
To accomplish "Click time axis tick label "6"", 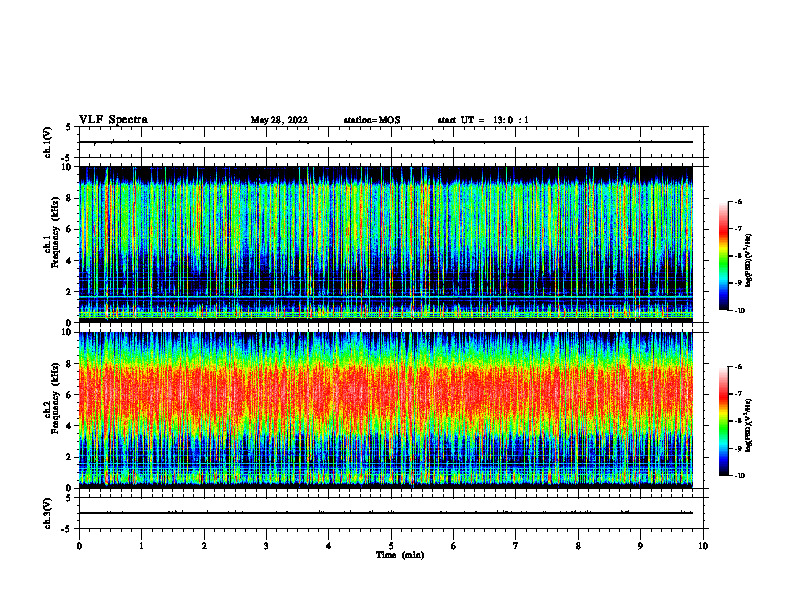I will (x=454, y=546).
